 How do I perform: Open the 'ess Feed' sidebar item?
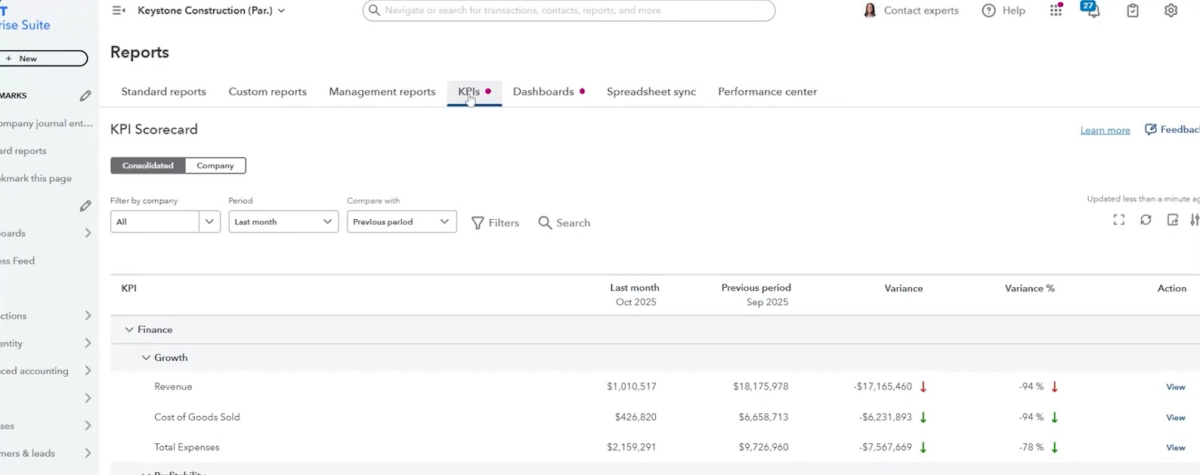17,261
